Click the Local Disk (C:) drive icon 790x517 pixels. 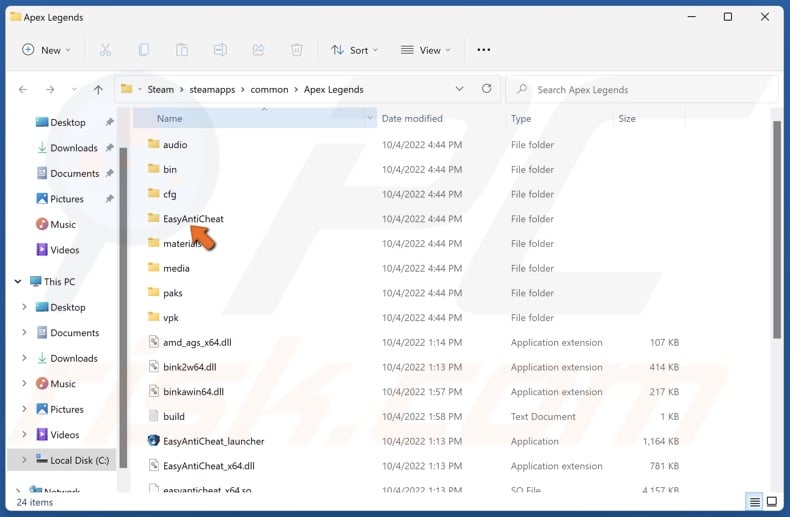42,459
